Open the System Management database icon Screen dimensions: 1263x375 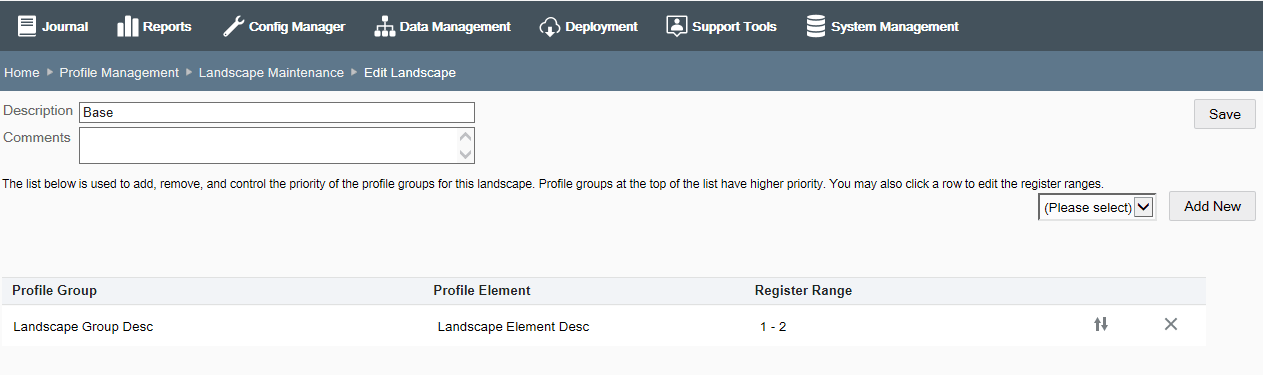coord(816,27)
